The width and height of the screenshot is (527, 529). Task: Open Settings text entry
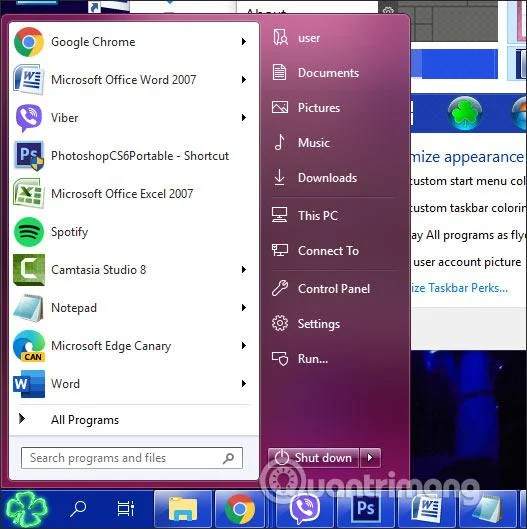click(x=318, y=324)
